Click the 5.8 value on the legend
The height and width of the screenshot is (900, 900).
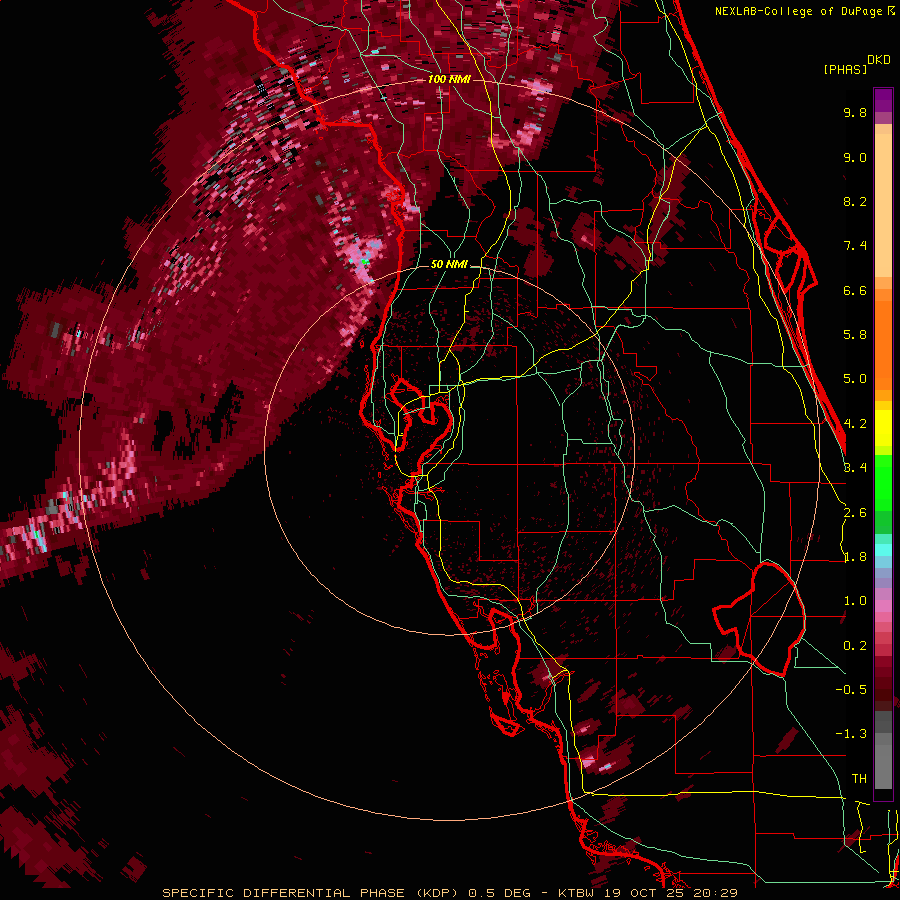click(x=855, y=335)
